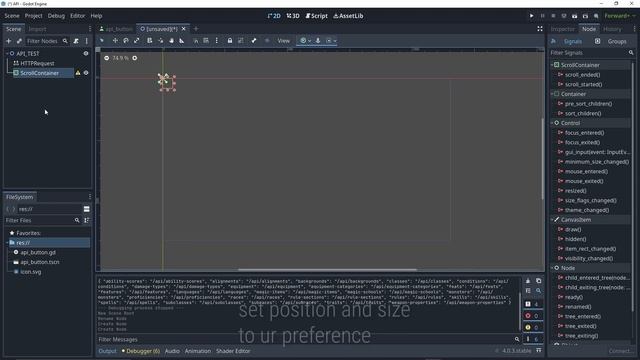Click the canvas horizontal scrollbar
This screenshot has height=360, width=640.
coord(327,270)
